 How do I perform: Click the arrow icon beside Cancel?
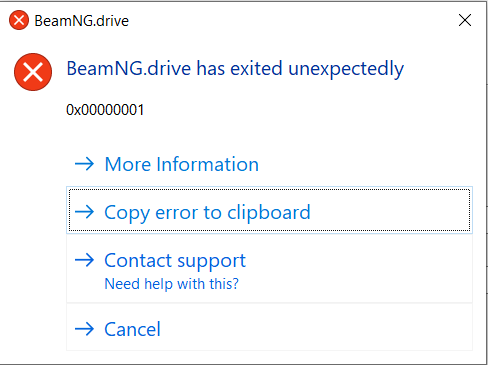[85, 329]
